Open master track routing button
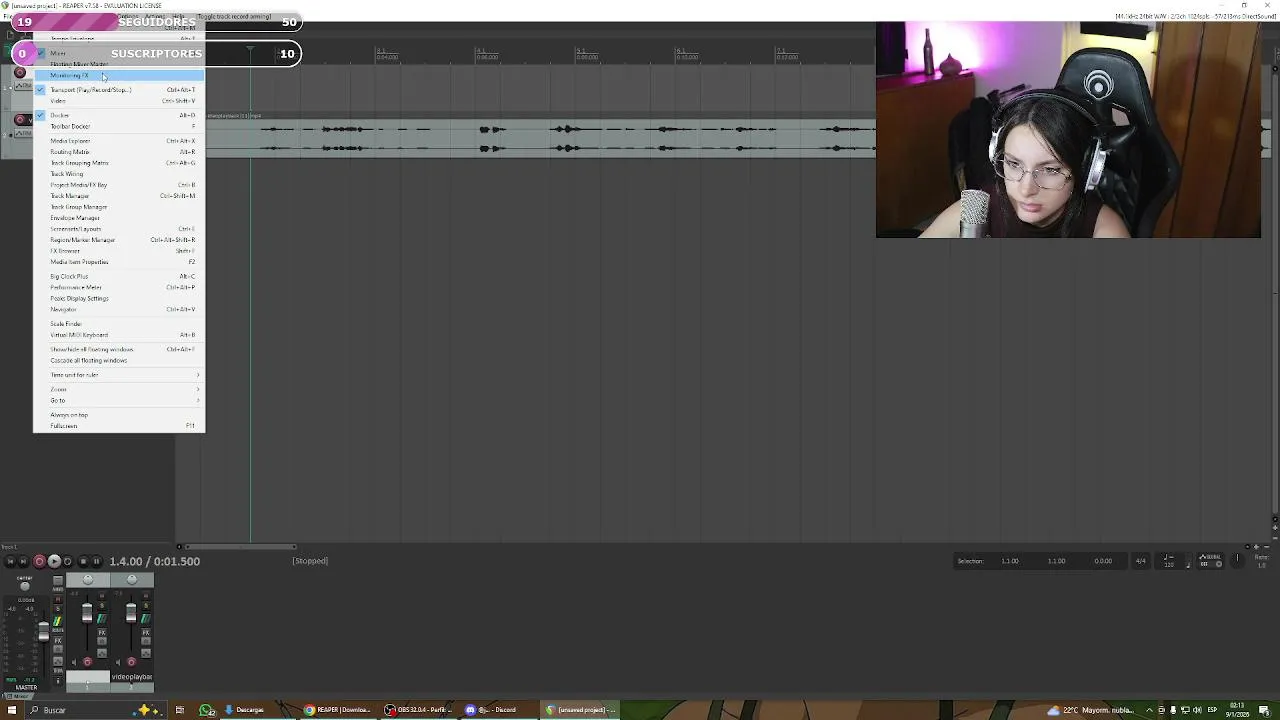Screen dimensions: 1280x720 pos(58,623)
